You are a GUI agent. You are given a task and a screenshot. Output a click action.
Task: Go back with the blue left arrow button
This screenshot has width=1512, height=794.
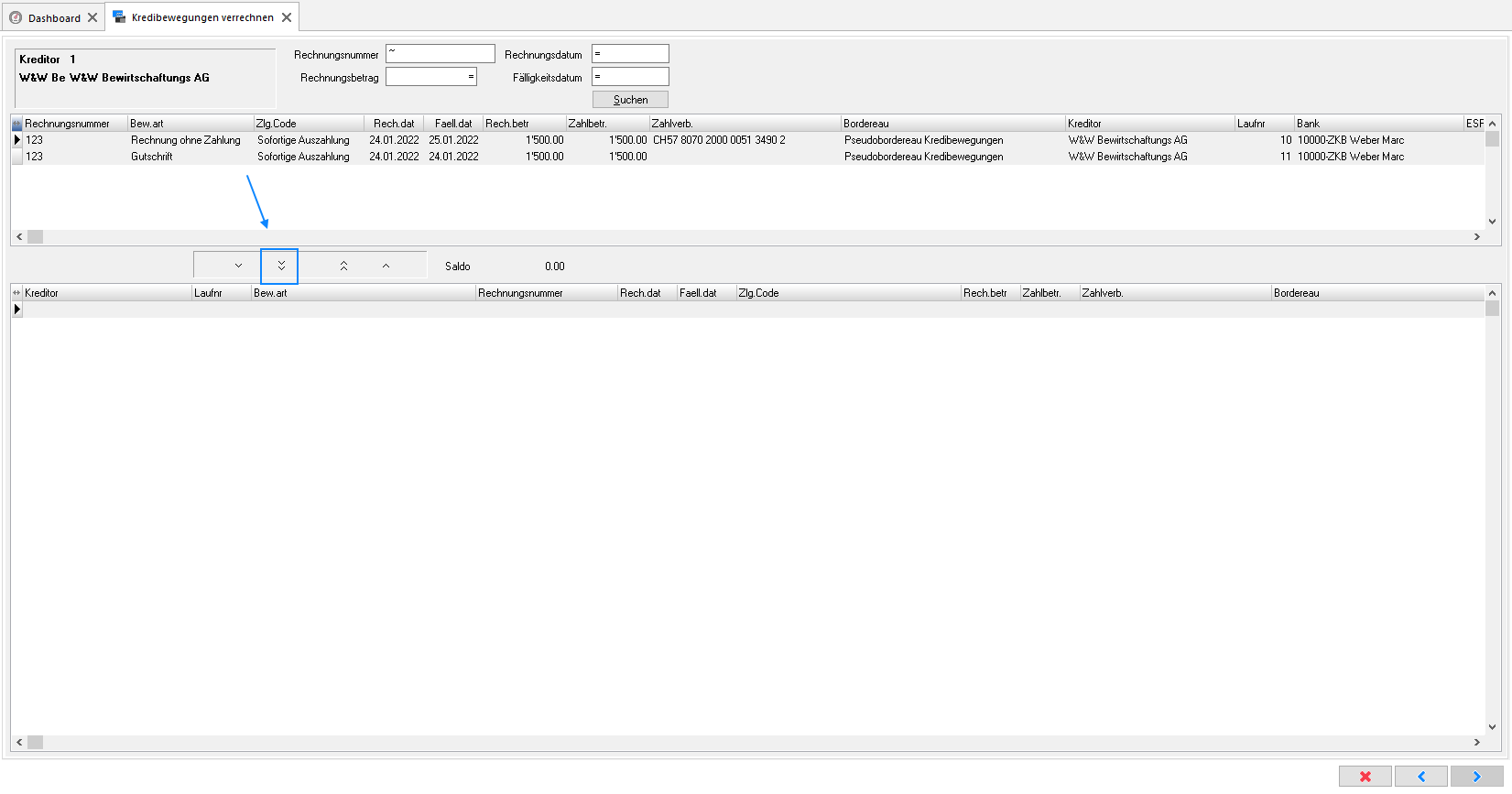pos(1421,777)
